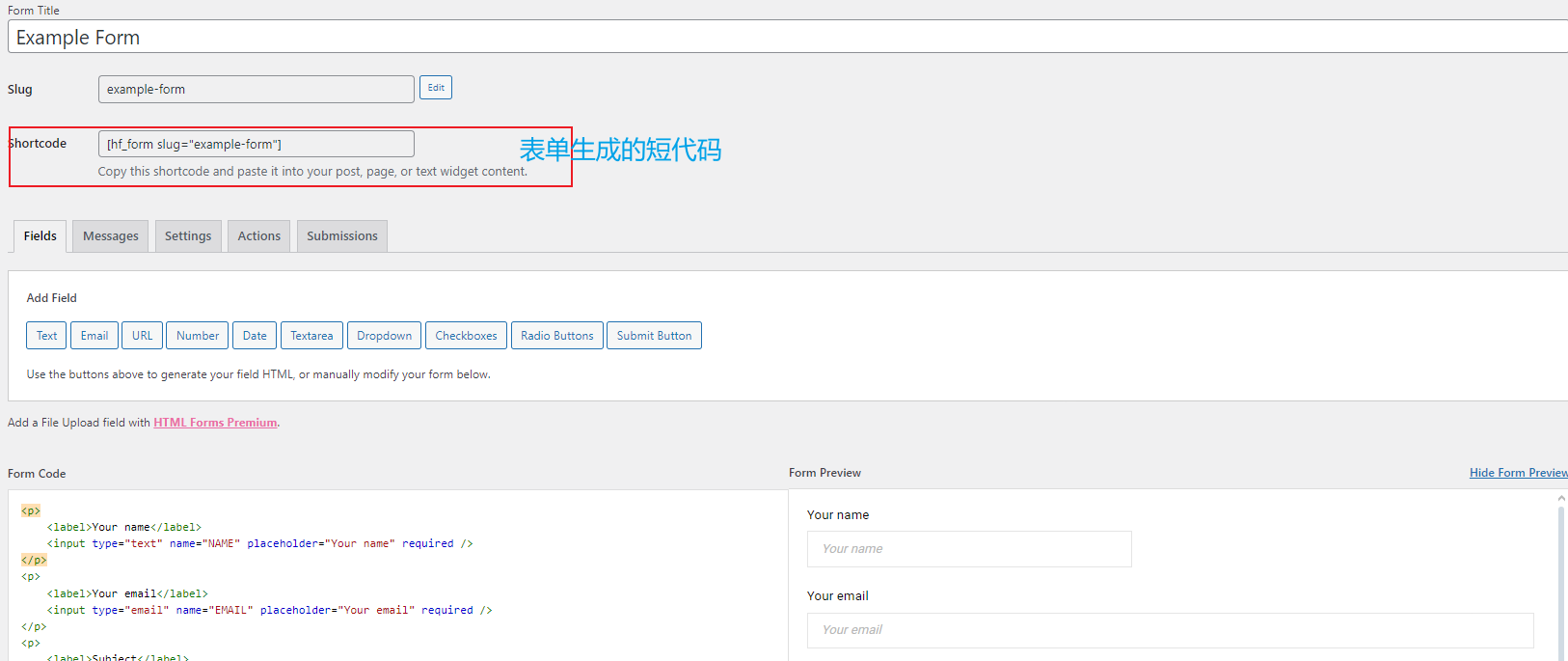Screen dimensions: 1568x661
Task: Click the Hide Form Preview link
Action: click(x=1518, y=473)
